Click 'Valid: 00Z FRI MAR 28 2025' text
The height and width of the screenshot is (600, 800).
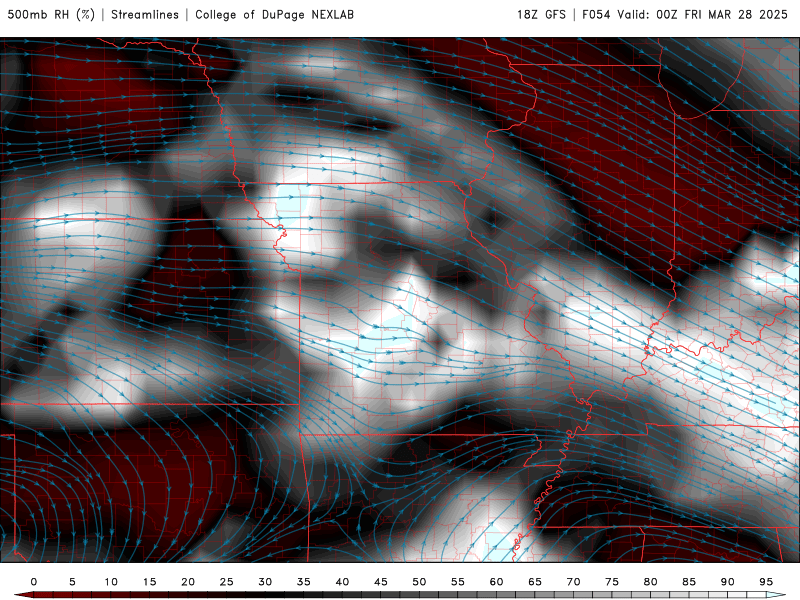[703, 14]
